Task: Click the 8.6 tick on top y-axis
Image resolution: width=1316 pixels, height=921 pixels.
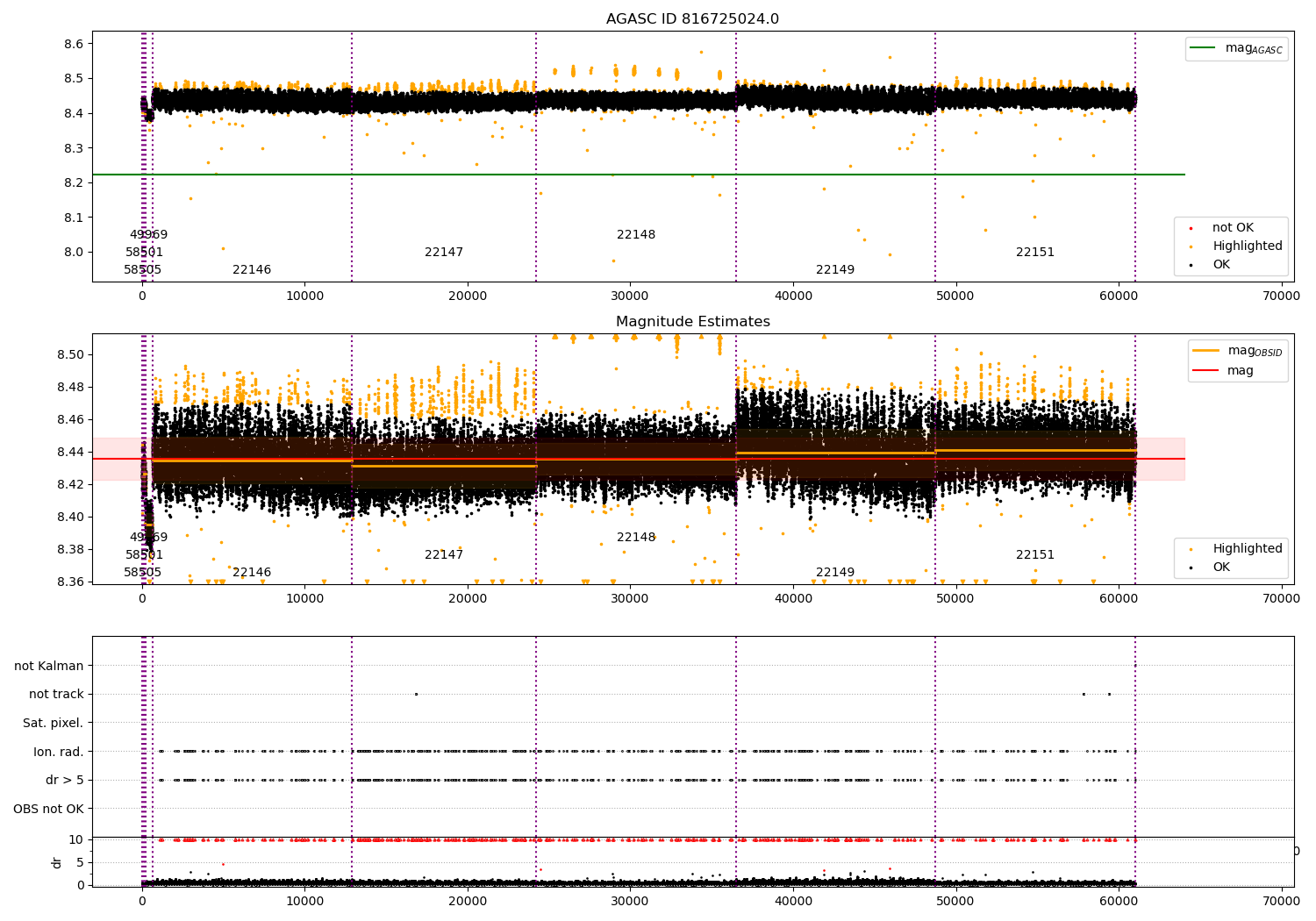Action: (74, 44)
